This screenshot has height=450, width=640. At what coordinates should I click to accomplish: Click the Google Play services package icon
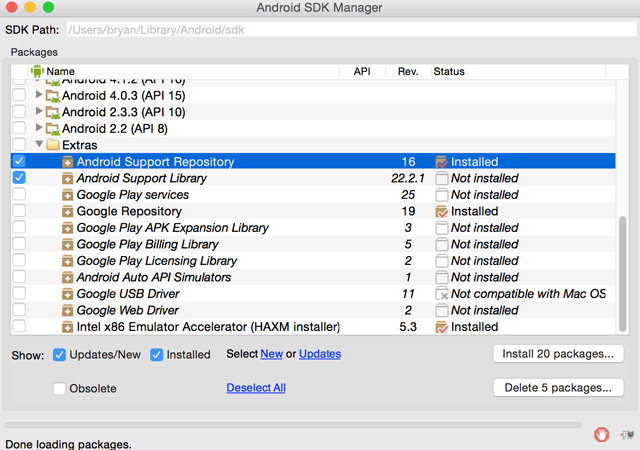click(x=67, y=195)
